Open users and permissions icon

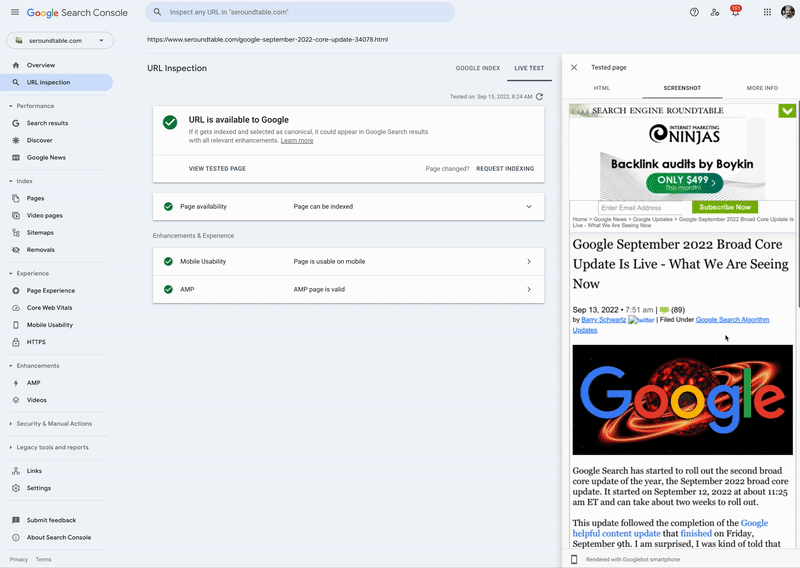click(714, 12)
